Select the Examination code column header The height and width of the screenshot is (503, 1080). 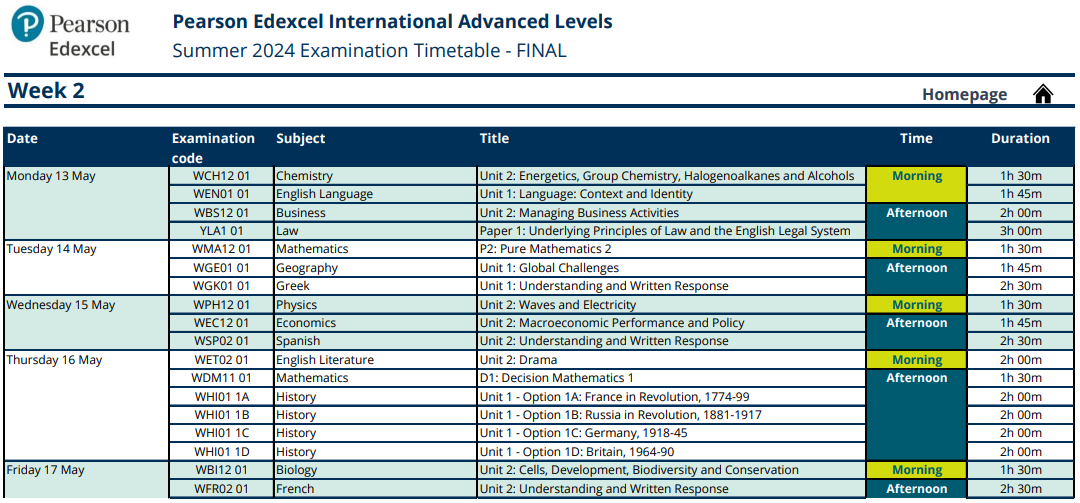(x=213, y=148)
